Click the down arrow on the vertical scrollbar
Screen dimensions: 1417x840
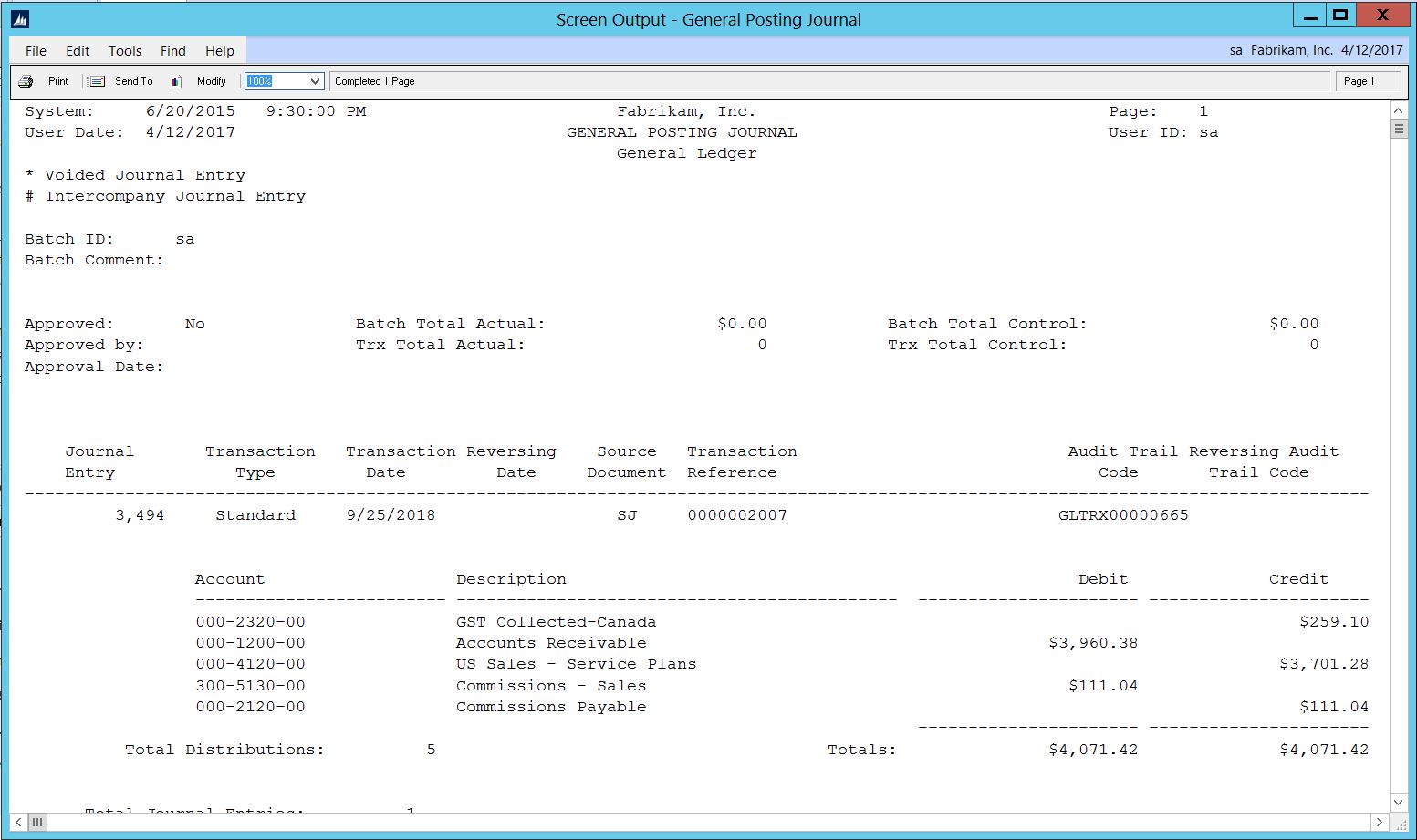(1399, 802)
